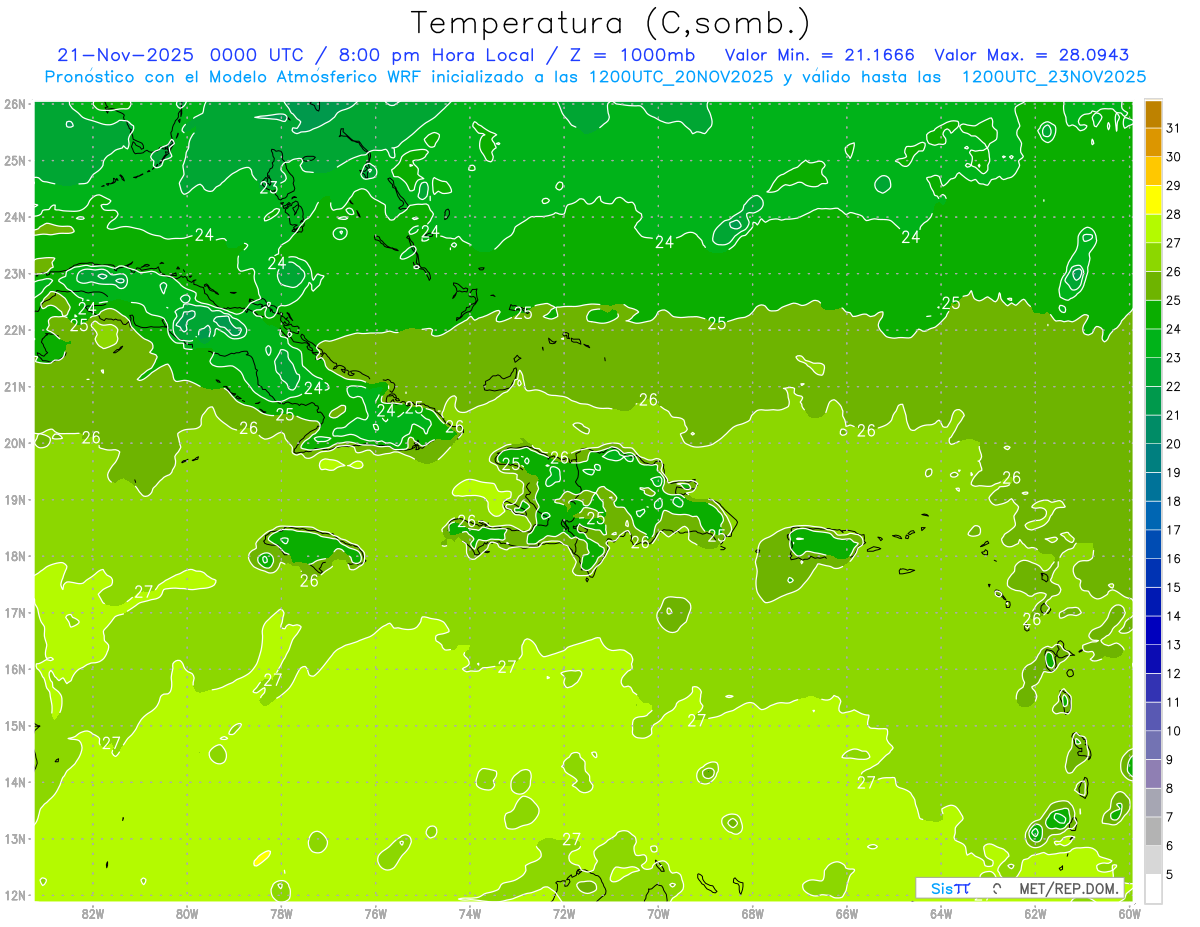The image size is (1200, 927).
Task: Select the teal legend swatch between 19 and 20
Action: pos(1153,458)
